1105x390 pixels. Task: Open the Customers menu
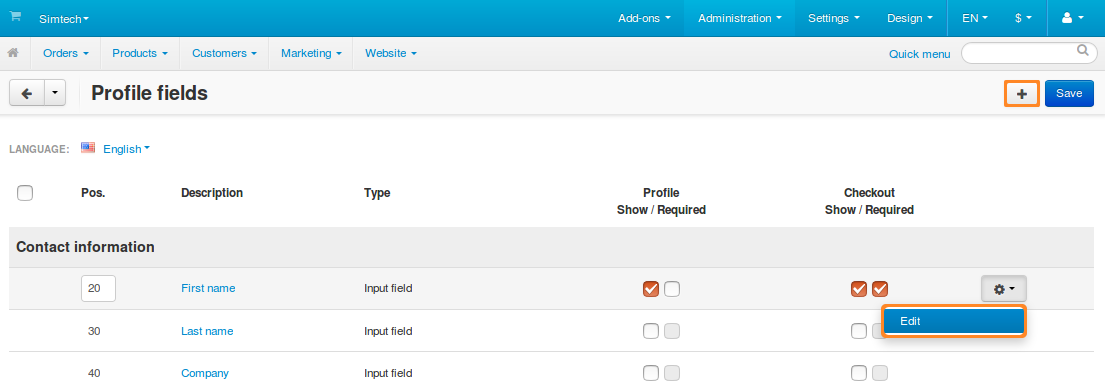[224, 53]
